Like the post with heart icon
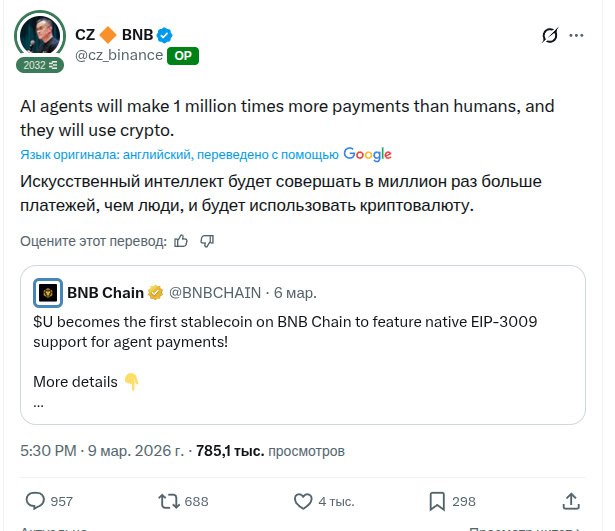This screenshot has width=615, height=531. click(304, 500)
